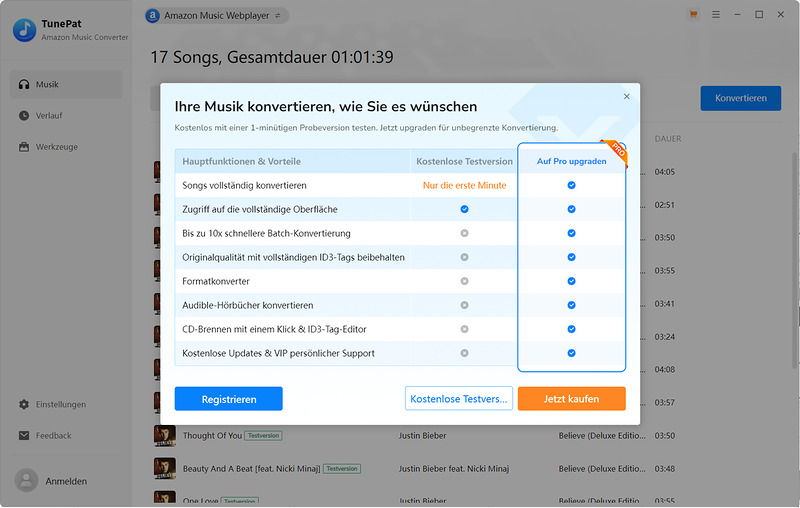Click the Jetzt kaufen button
The width and height of the screenshot is (800, 508).
tap(571, 399)
